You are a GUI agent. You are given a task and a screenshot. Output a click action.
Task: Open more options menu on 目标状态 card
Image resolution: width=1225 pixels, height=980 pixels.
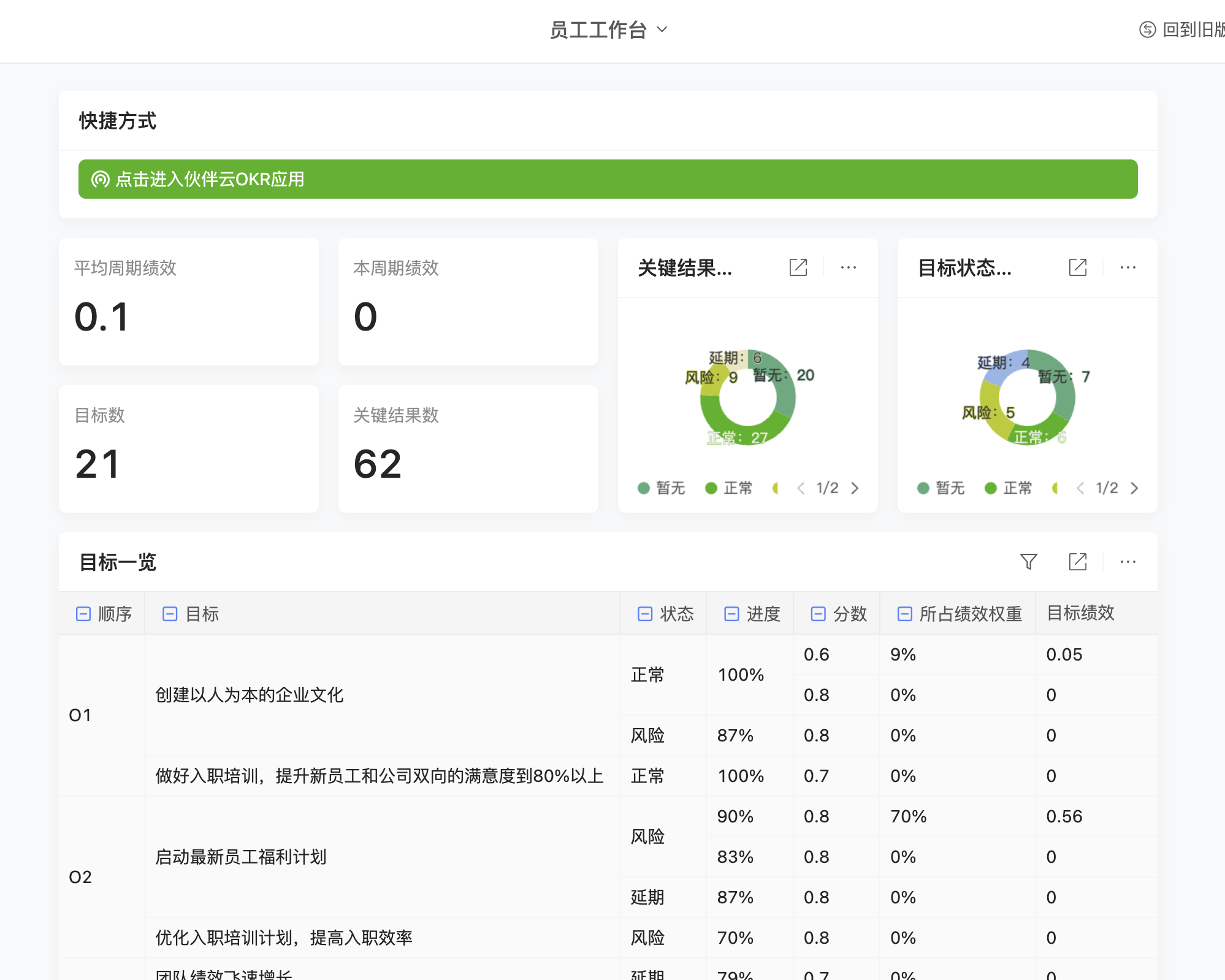[1128, 267]
